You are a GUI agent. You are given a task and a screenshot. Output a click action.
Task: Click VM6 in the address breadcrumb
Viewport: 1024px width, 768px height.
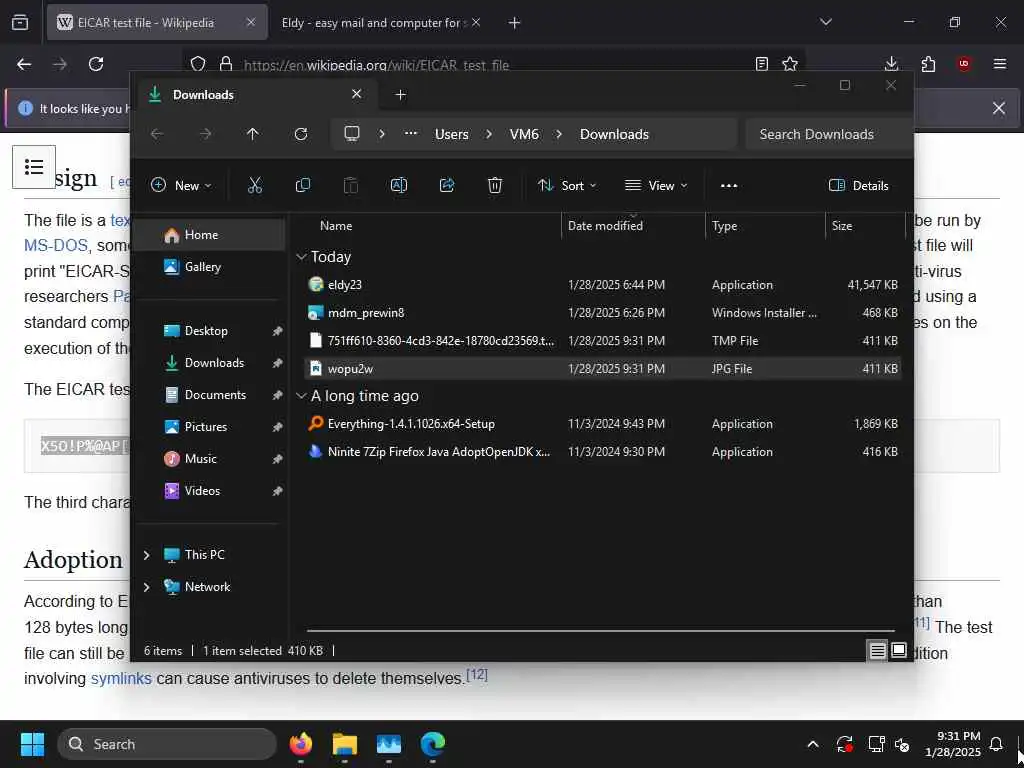[x=524, y=134]
